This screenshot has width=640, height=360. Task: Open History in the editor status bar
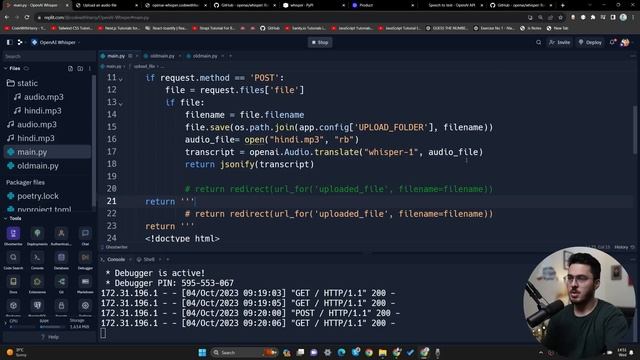624,247
